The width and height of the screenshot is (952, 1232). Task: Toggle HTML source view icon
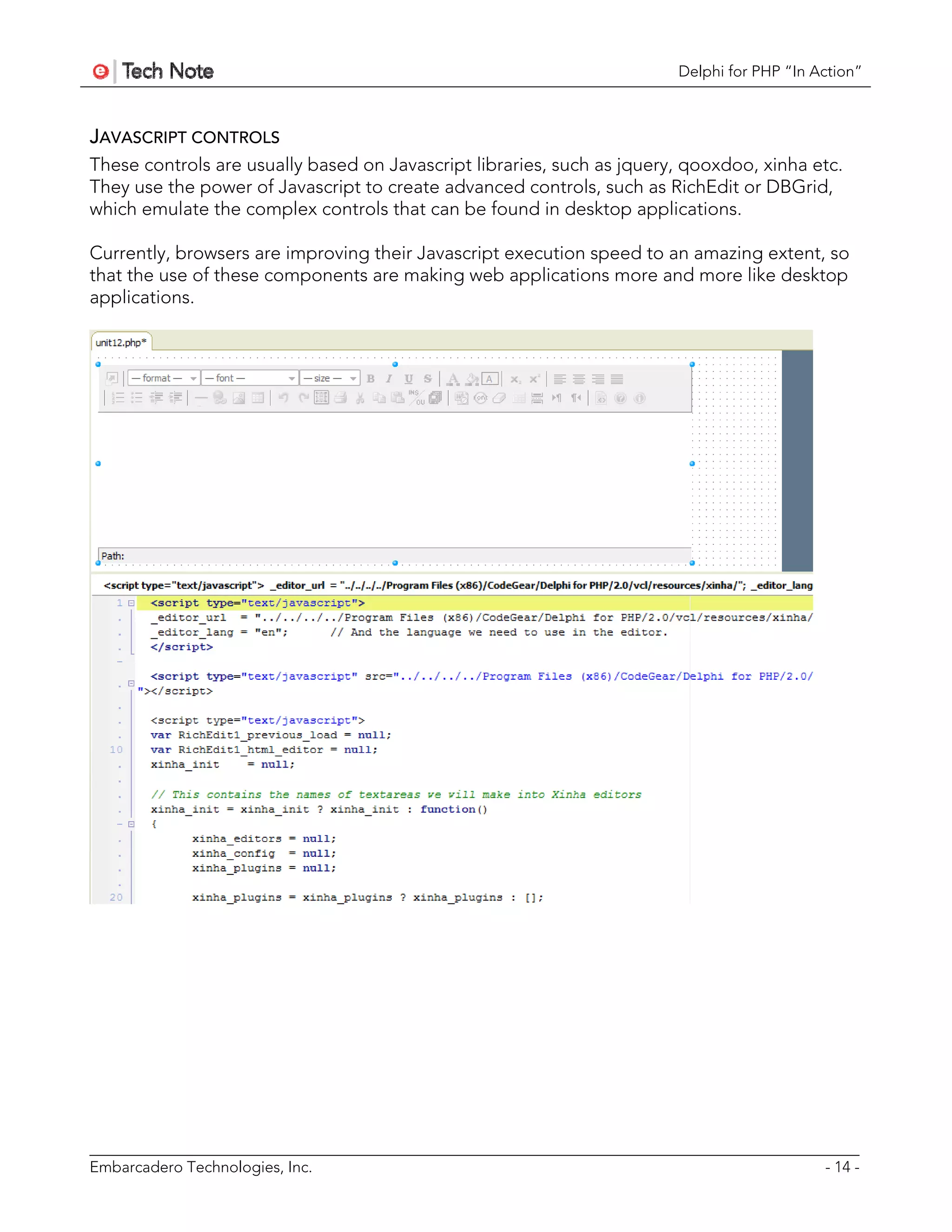click(601, 398)
